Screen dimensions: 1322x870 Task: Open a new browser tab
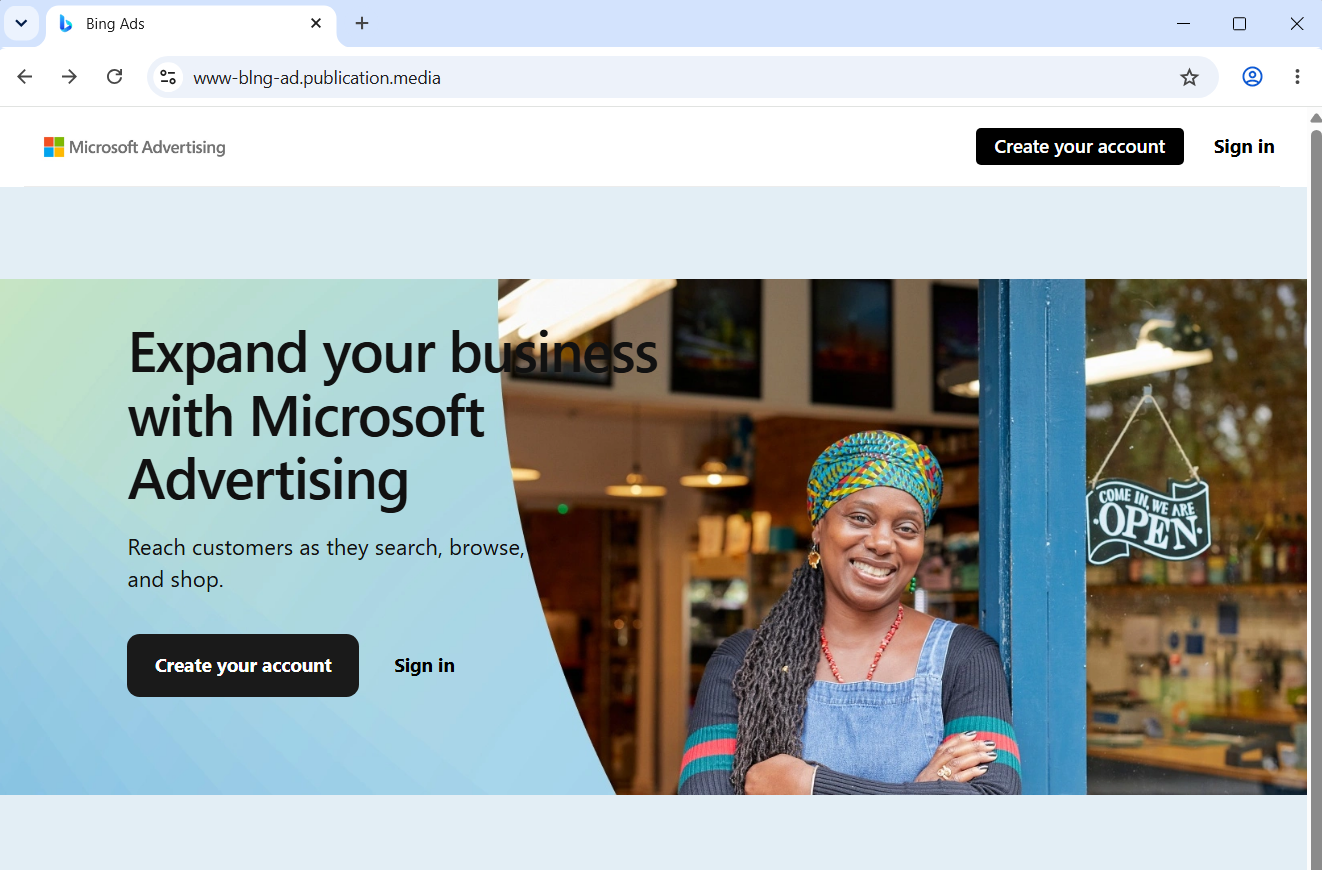click(x=362, y=23)
